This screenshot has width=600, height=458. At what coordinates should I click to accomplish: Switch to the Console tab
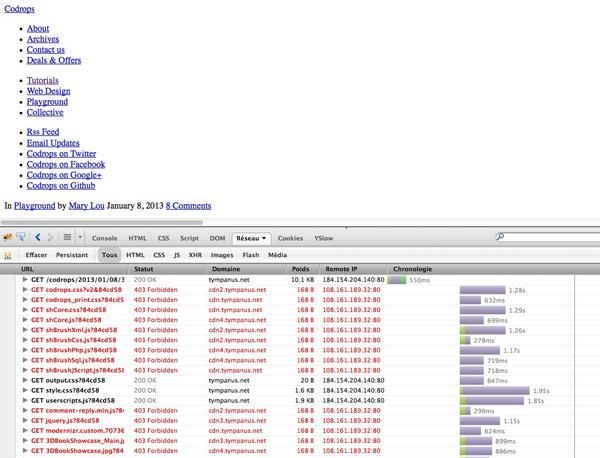(105, 239)
